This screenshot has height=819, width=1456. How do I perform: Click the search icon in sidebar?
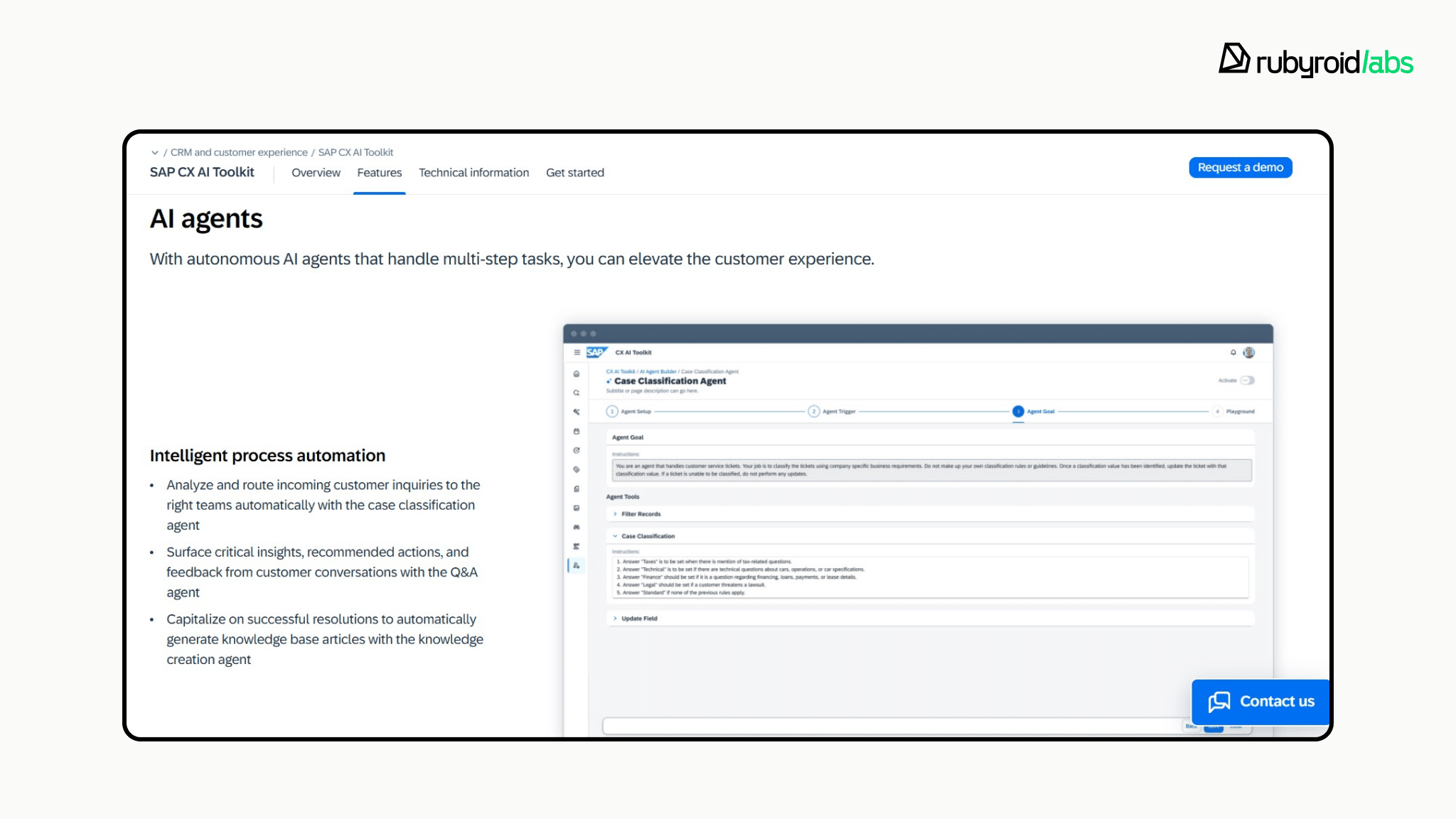click(577, 393)
